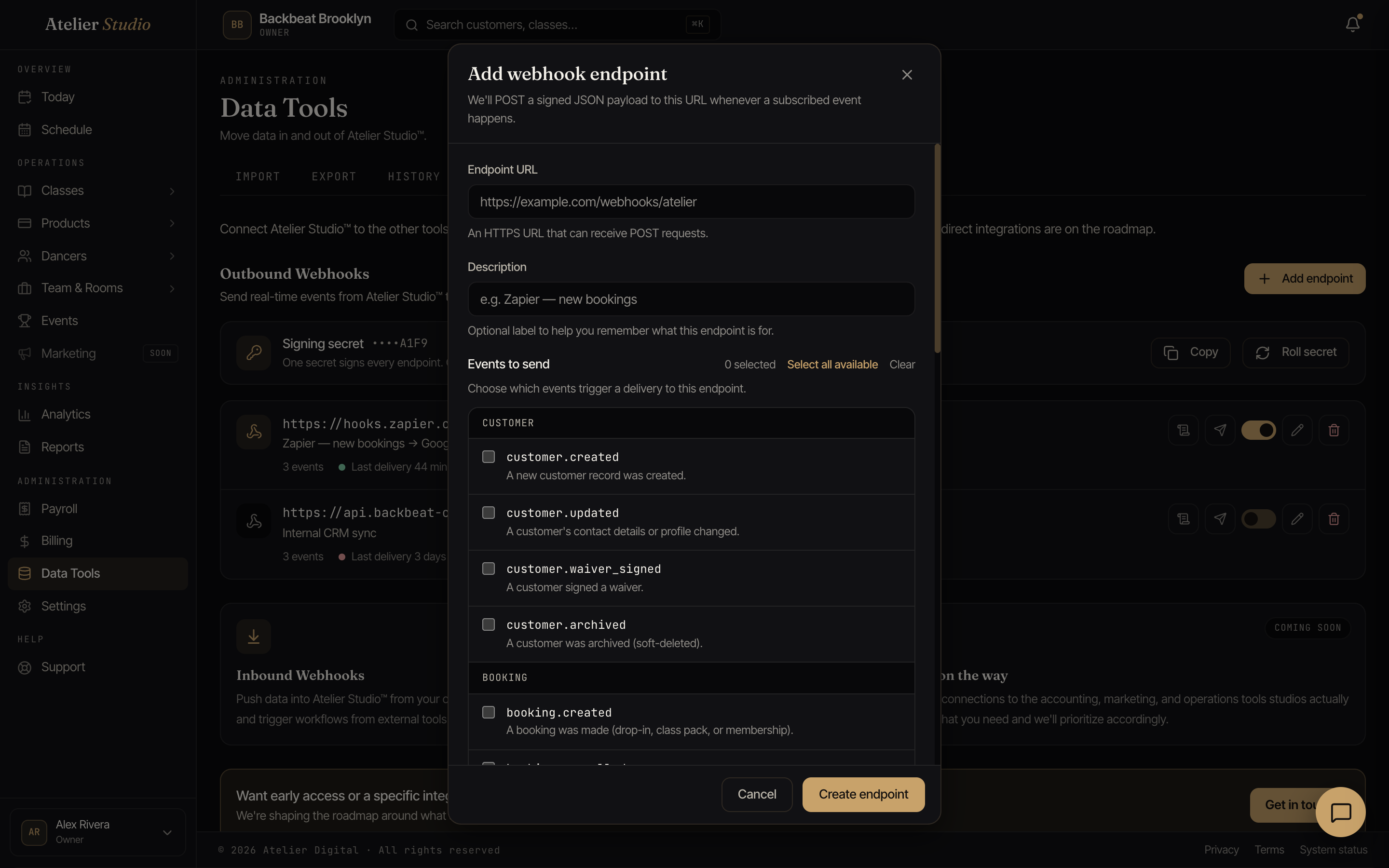Screen dimensions: 1389x868
Task: Edit the Internal CRM sync endpoint
Action: (x=1297, y=519)
